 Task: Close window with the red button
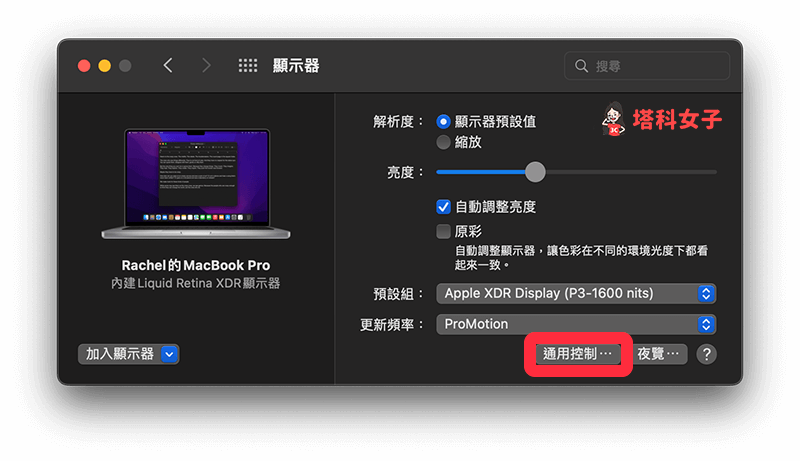[84, 66]
